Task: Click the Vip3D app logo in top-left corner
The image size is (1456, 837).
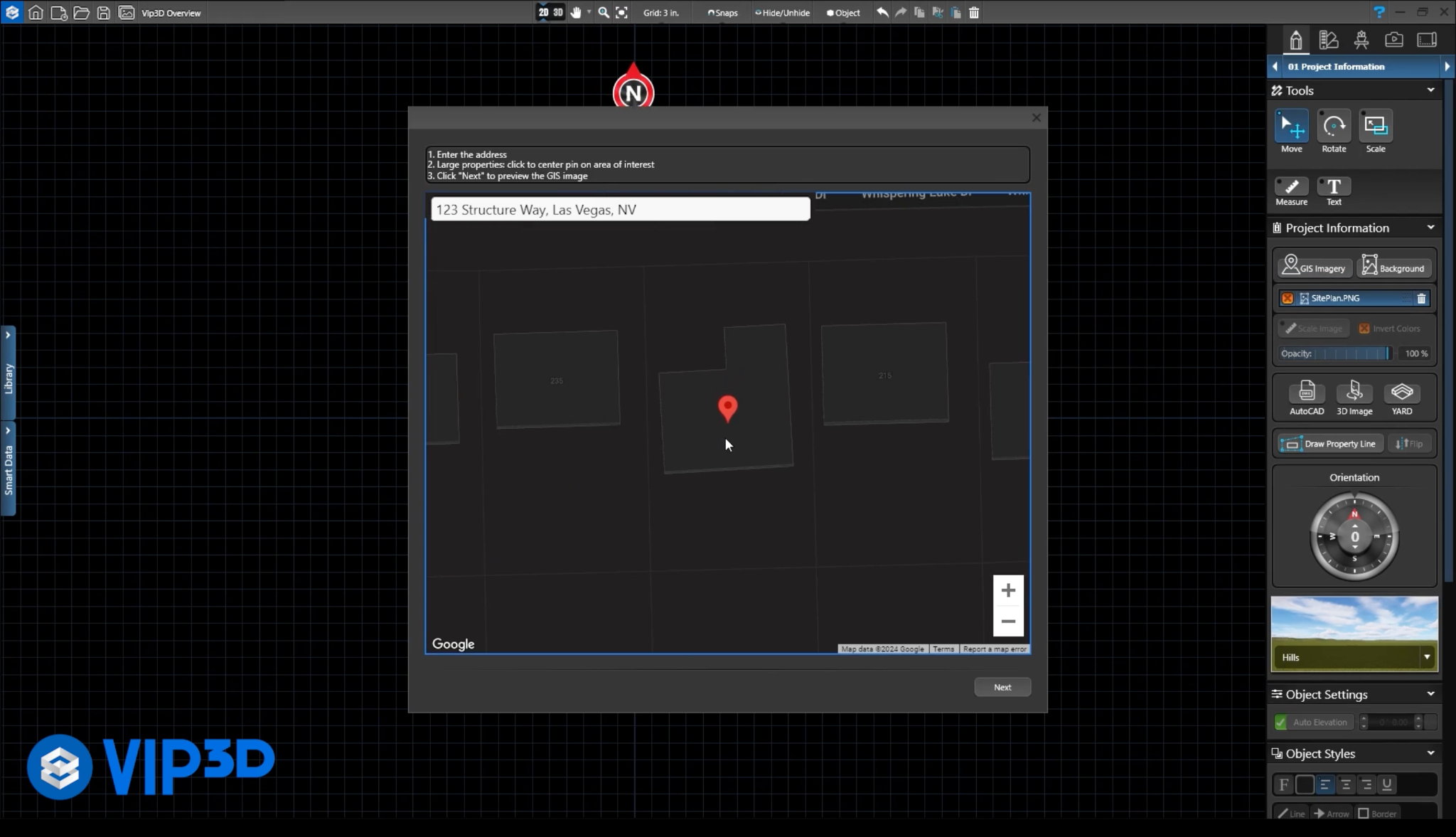Action: (12, 12)
